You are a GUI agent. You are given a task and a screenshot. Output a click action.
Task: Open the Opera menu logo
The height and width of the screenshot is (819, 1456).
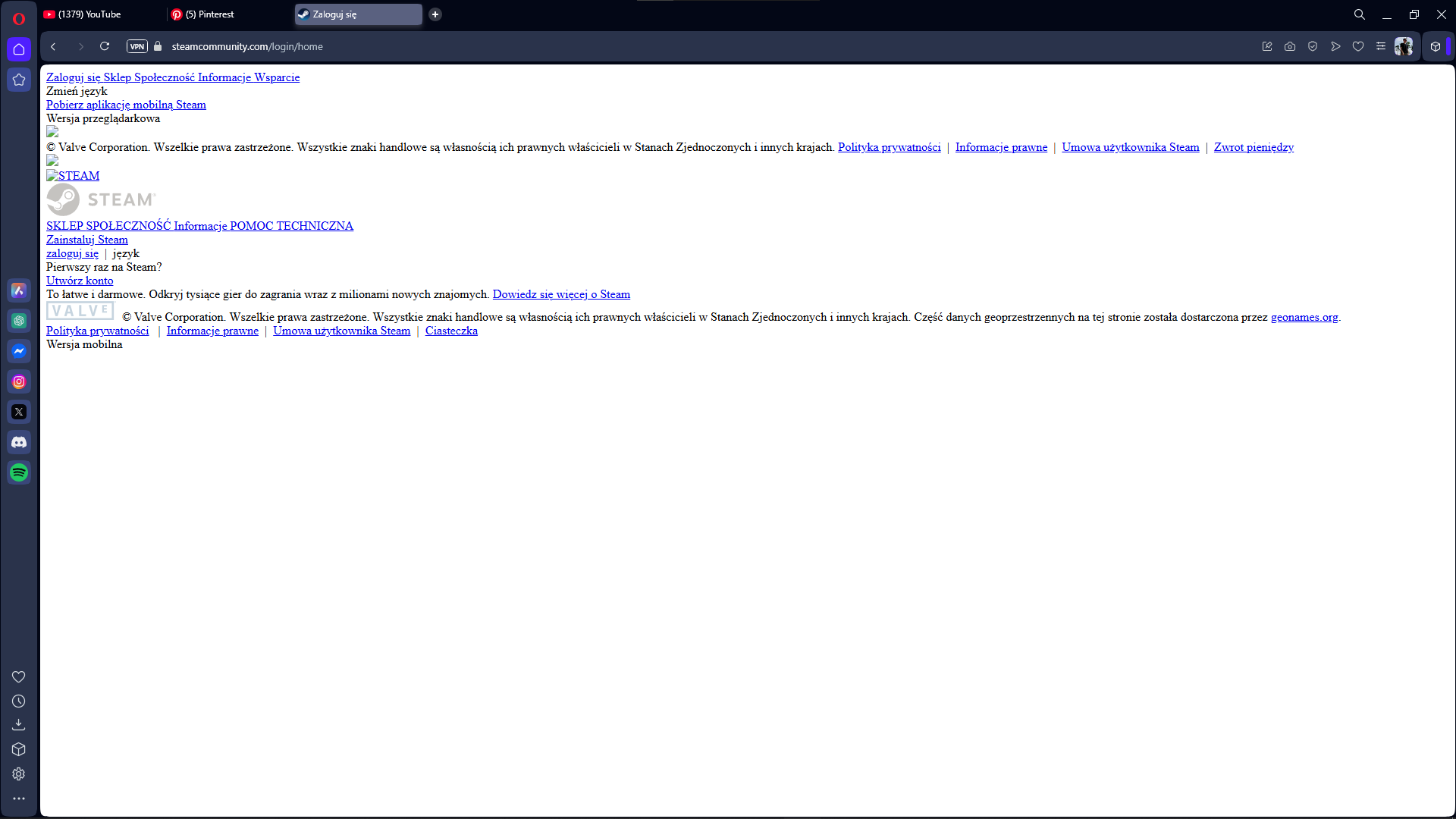[19, 18]
